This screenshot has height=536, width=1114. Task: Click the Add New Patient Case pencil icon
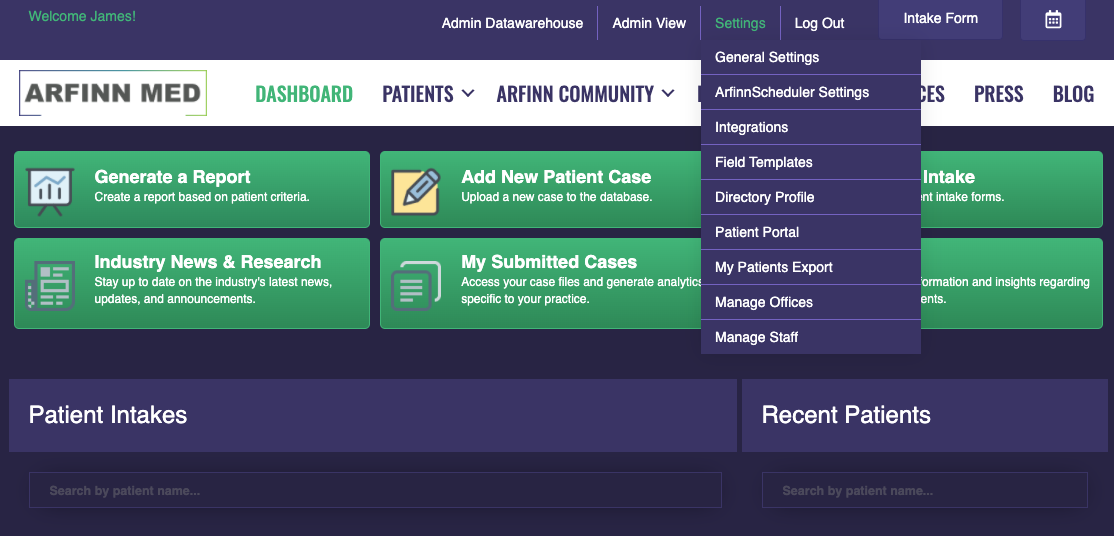pos(416,190)
